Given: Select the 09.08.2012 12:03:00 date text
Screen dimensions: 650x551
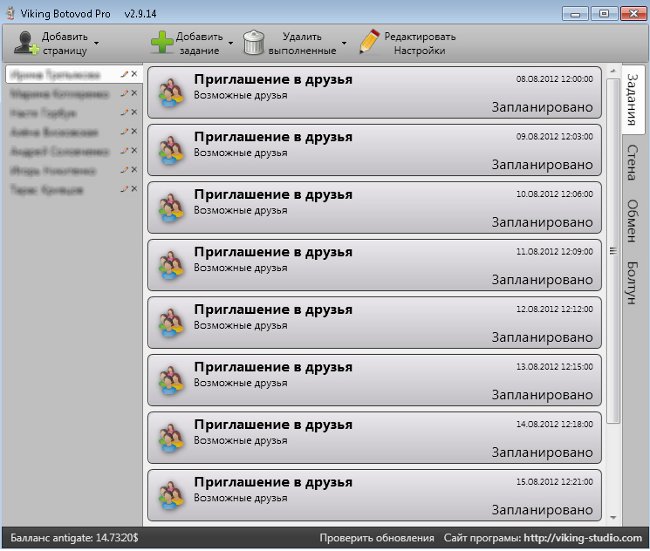Looking at the screenshot, I should [x=554, y=137].
